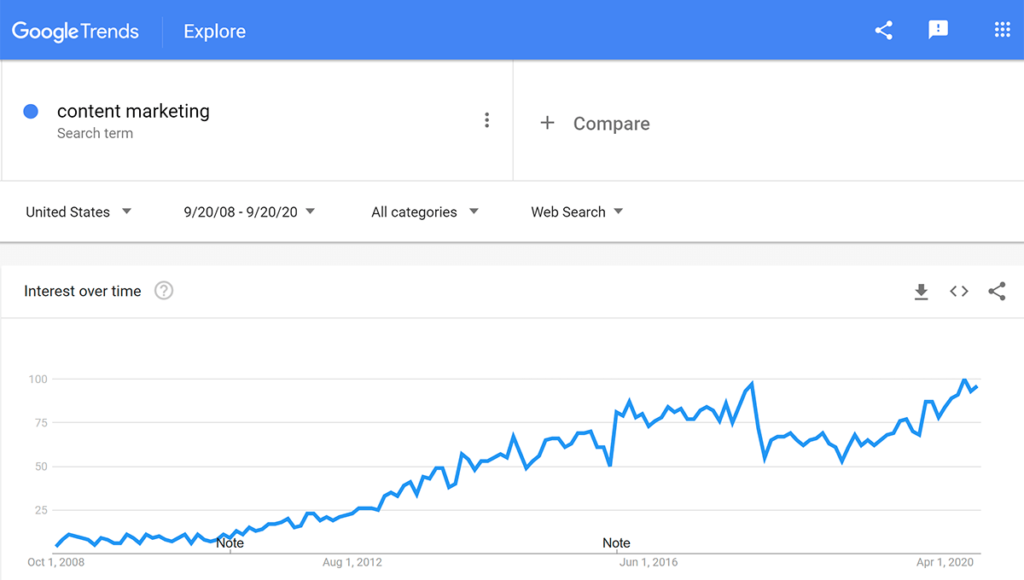
Task: Open options for the content marketing search term
Action: point(487,119)
